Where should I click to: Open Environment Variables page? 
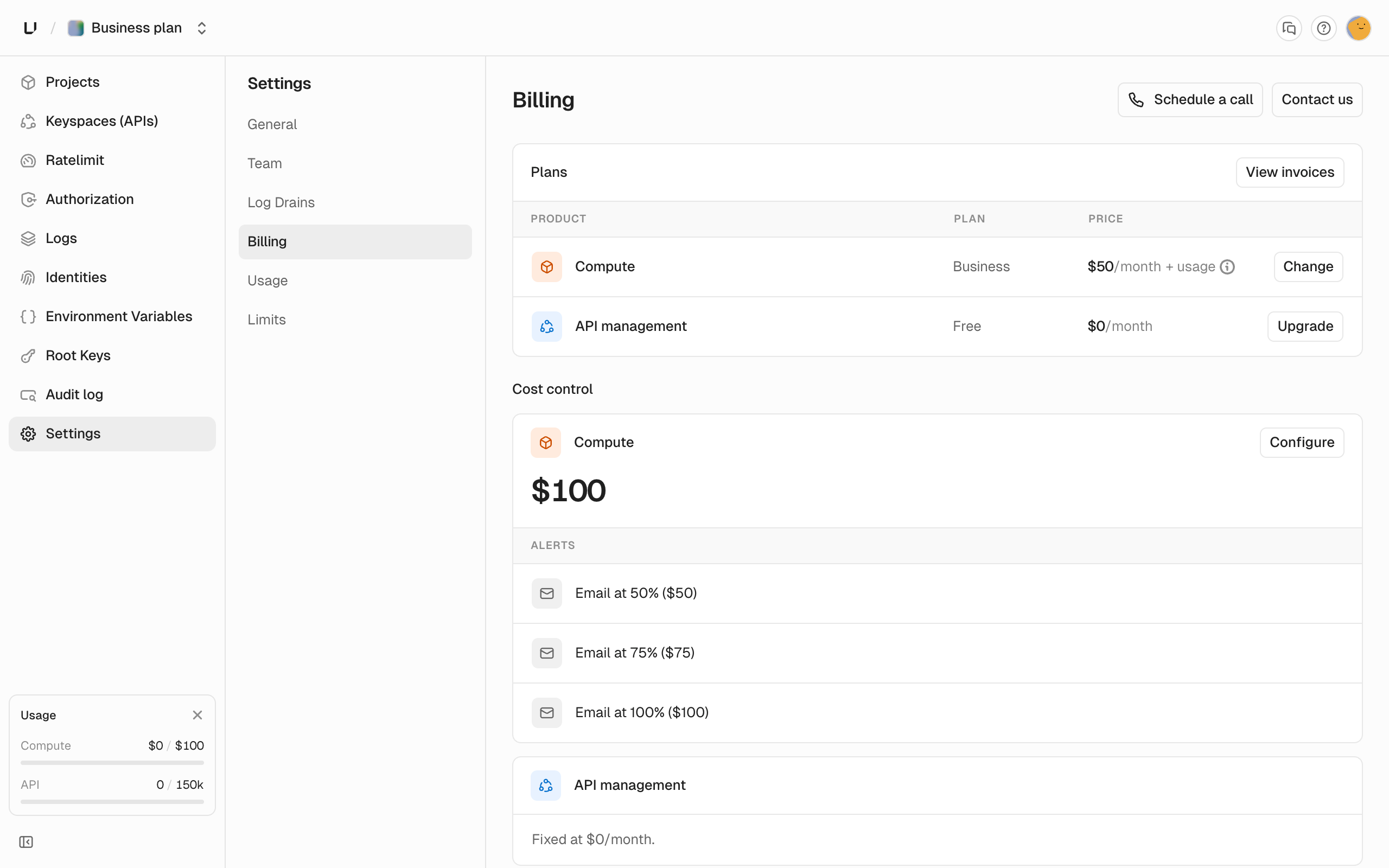(x=112, y=316)
